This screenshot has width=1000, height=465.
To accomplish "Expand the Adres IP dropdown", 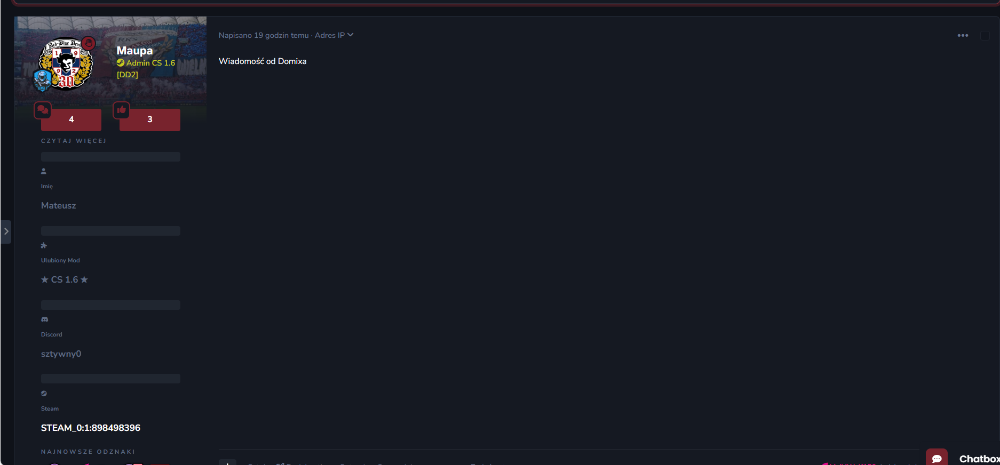I will (x=334, y=35).
